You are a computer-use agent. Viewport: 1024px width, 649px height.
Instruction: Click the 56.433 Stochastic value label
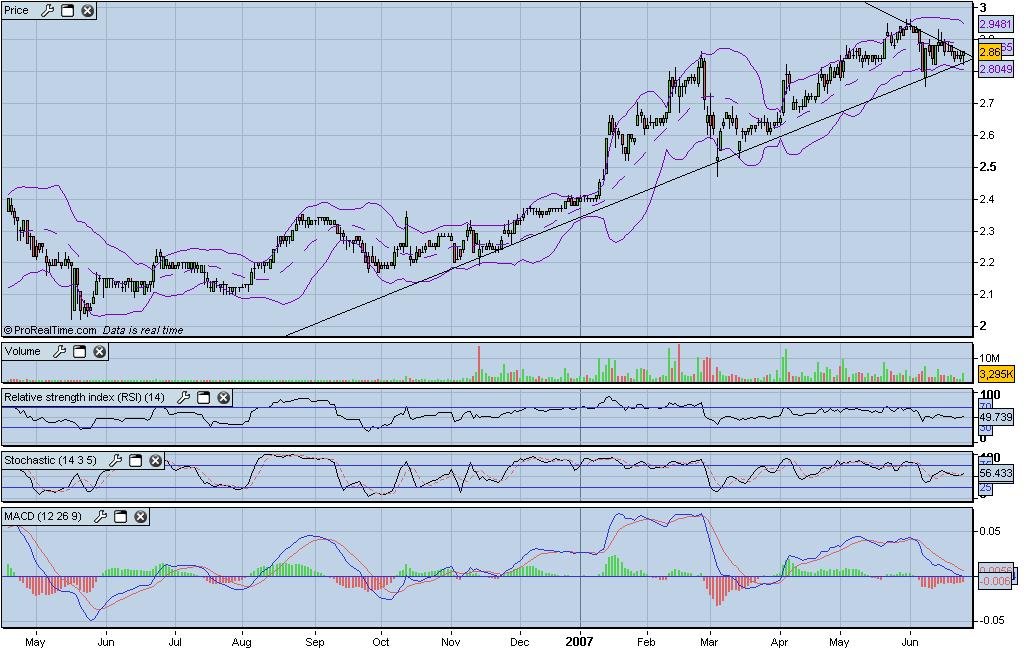(x=996, y=473)
